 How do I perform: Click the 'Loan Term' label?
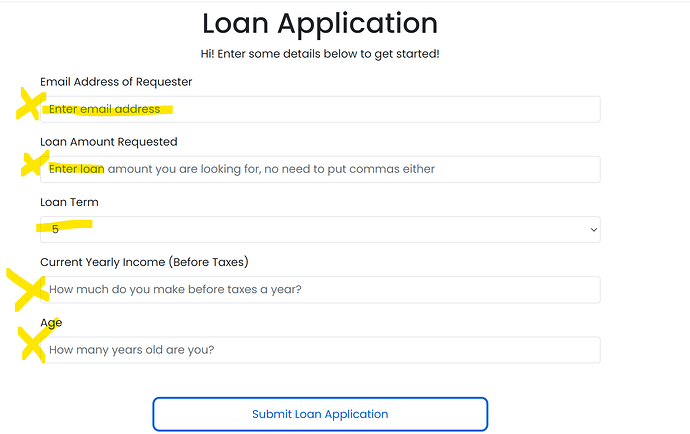click(x=70, y=202)
